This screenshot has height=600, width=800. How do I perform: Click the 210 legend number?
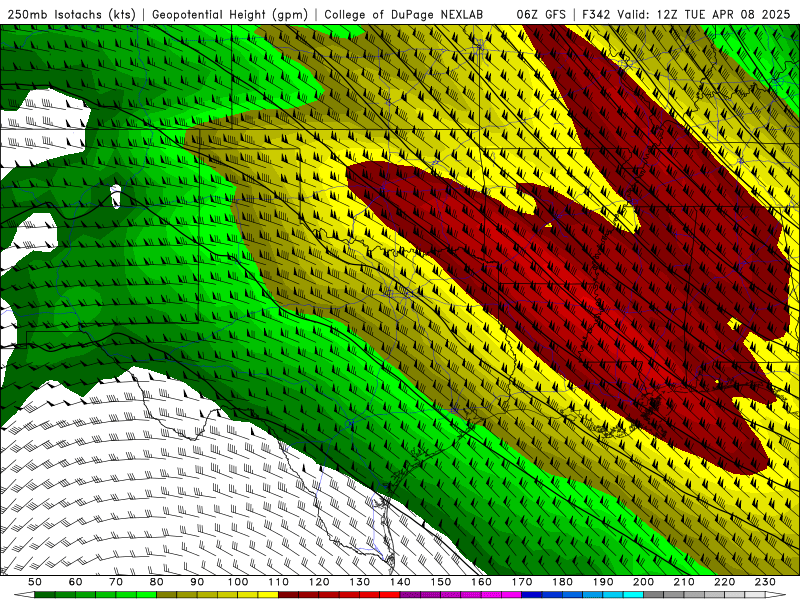(x=684, y=582)
